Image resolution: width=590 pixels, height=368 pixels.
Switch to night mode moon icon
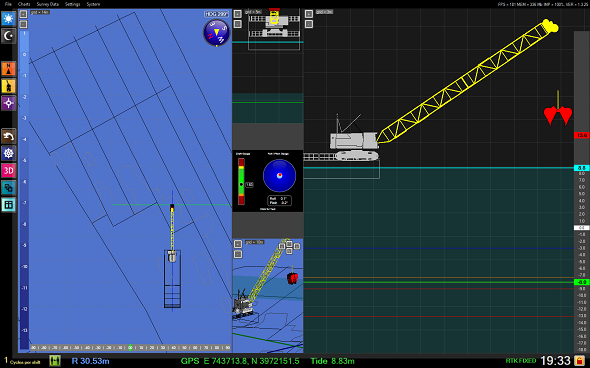tap(8, 36)
